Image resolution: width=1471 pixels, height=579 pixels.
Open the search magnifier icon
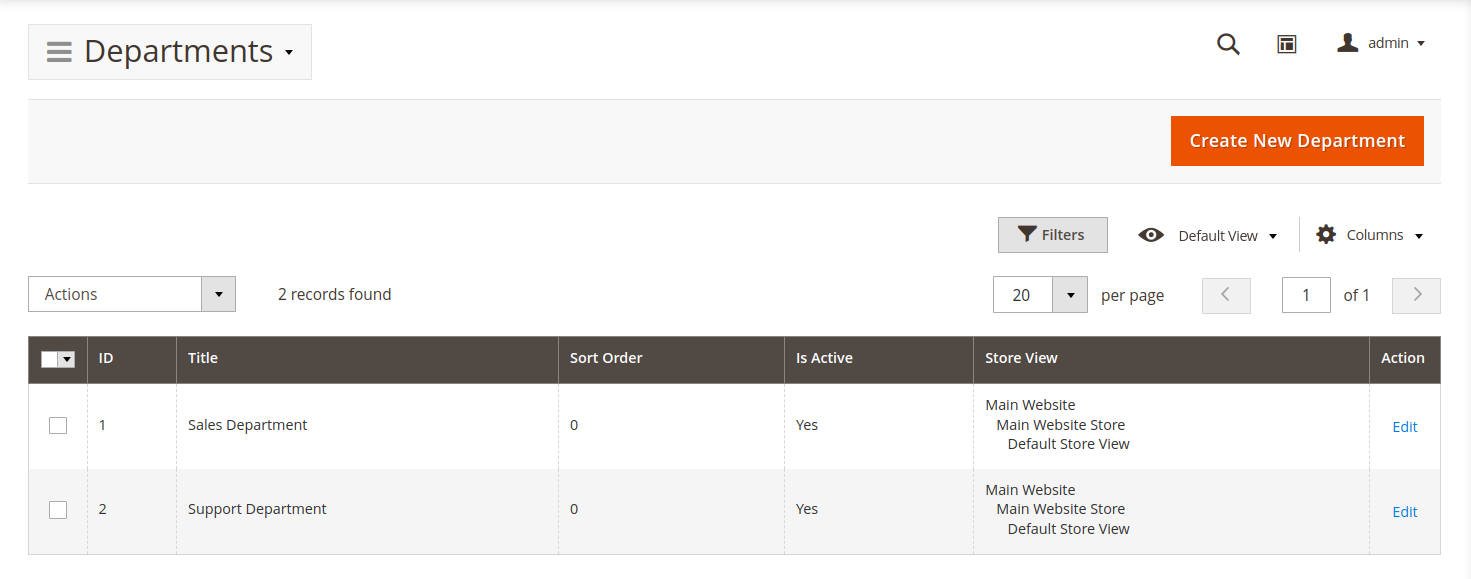pos(1228,44)
